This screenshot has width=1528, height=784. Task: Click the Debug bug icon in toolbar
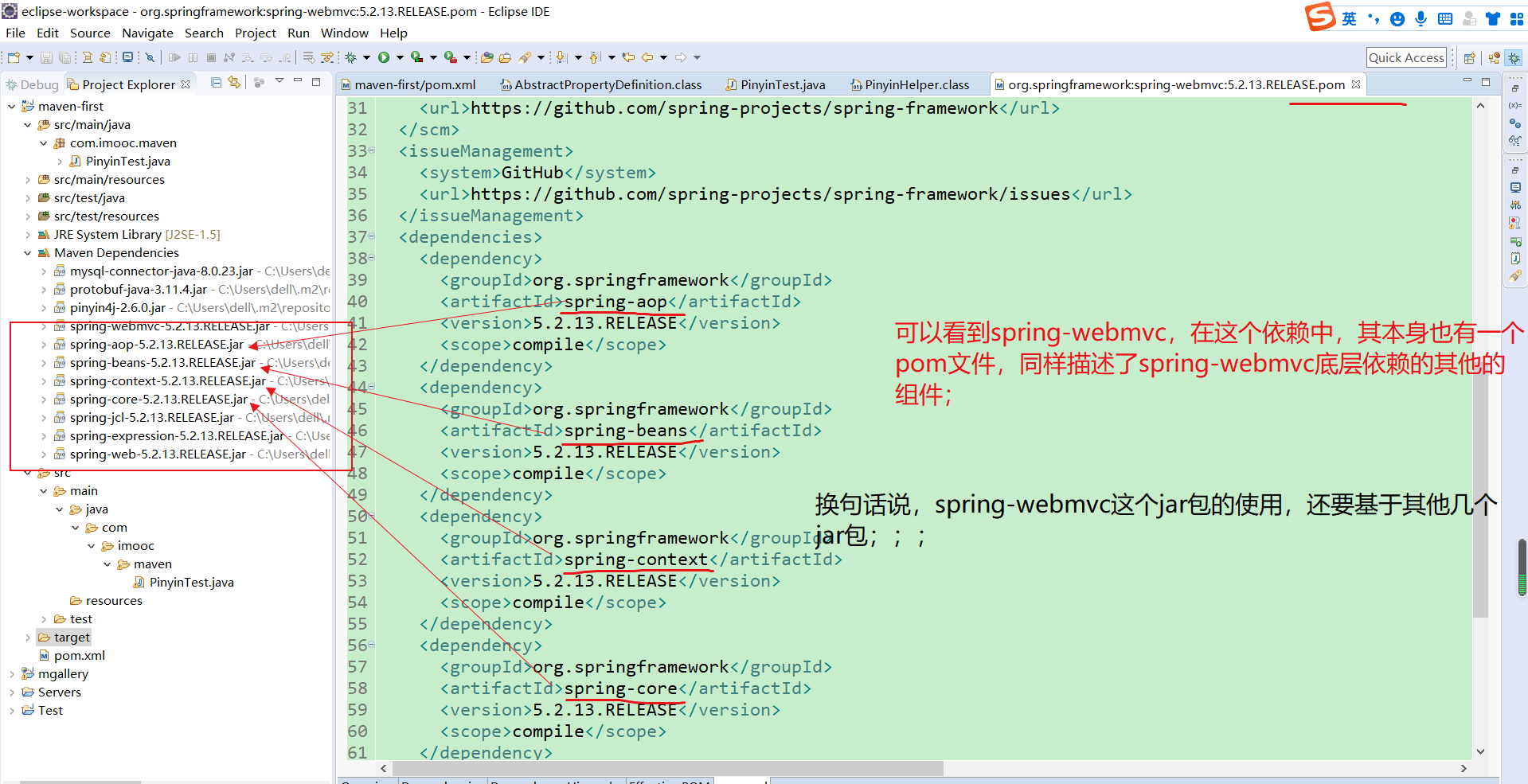point(350,57)
